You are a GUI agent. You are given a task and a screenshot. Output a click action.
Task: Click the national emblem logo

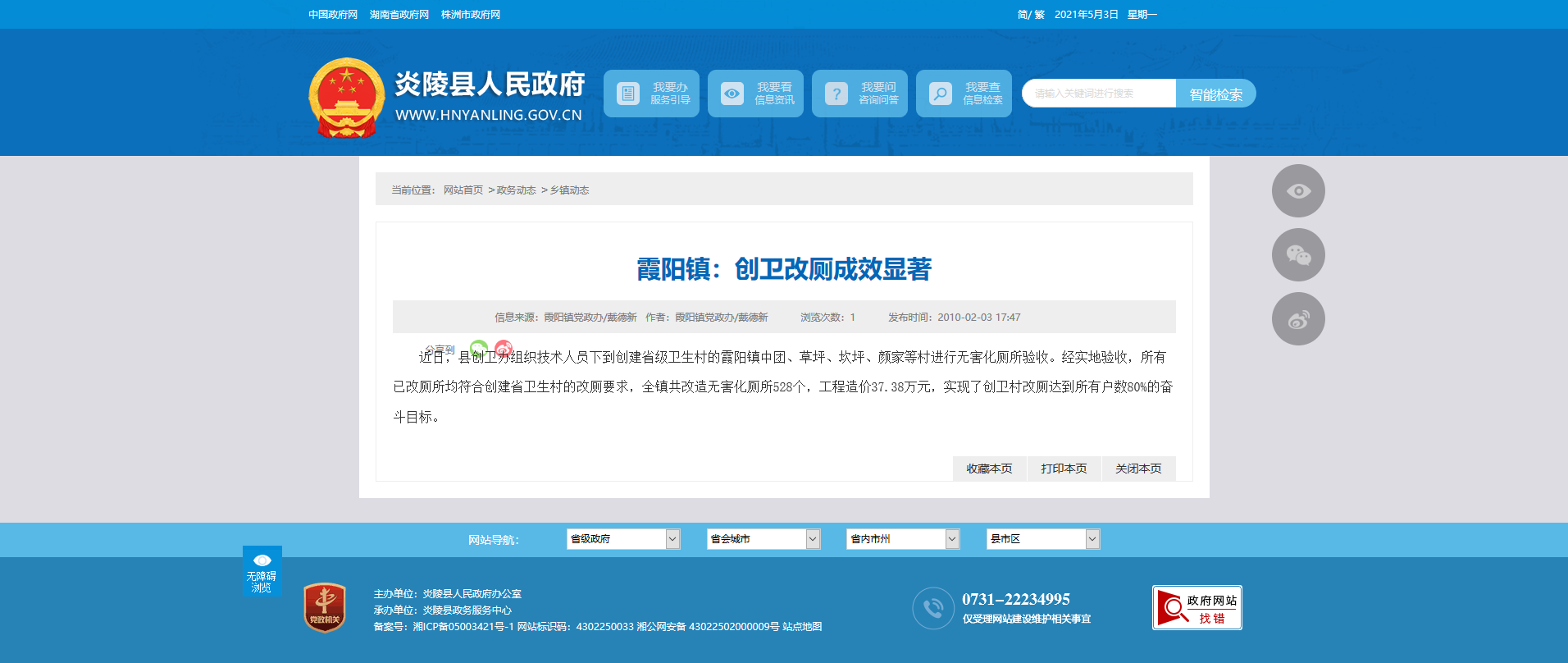point(346,98)
